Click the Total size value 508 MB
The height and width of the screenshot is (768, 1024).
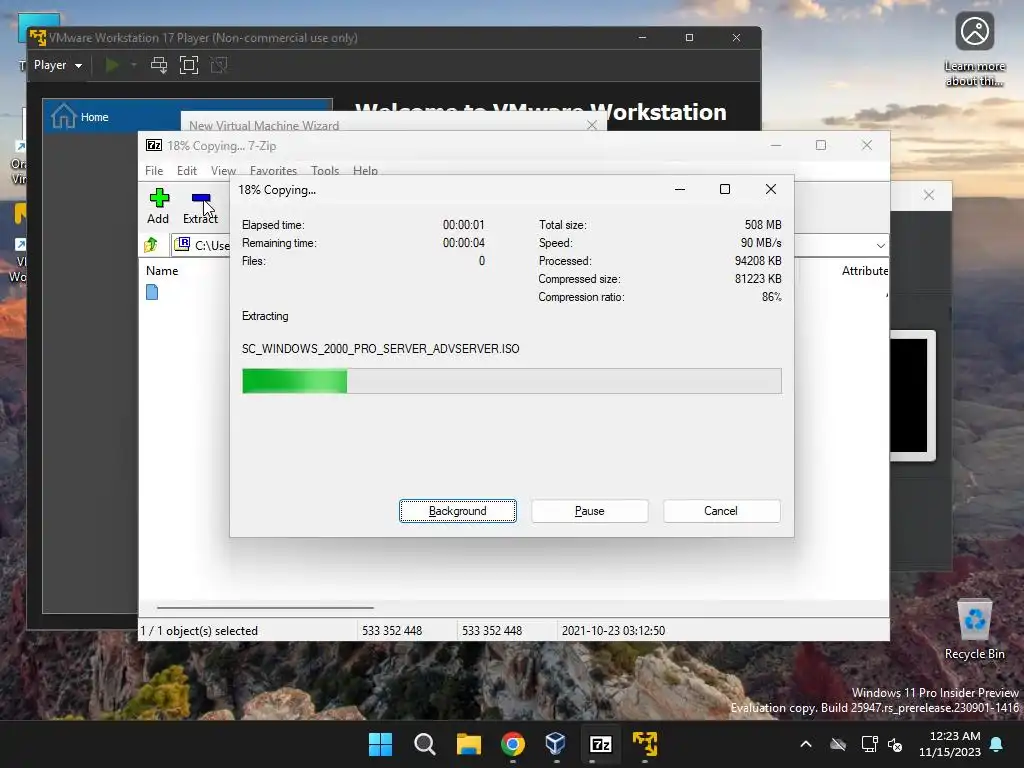763,225
